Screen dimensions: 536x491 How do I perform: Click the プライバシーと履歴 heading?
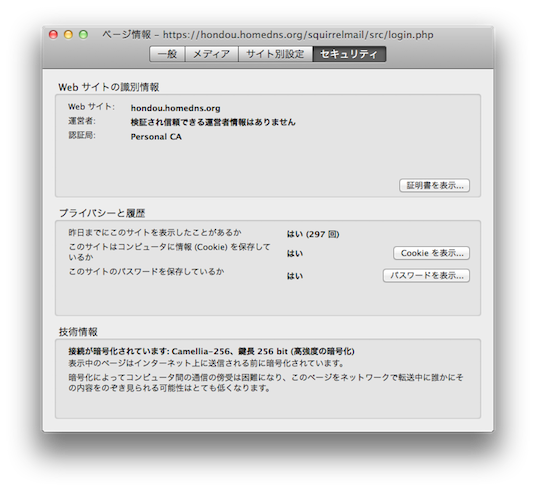102,213
